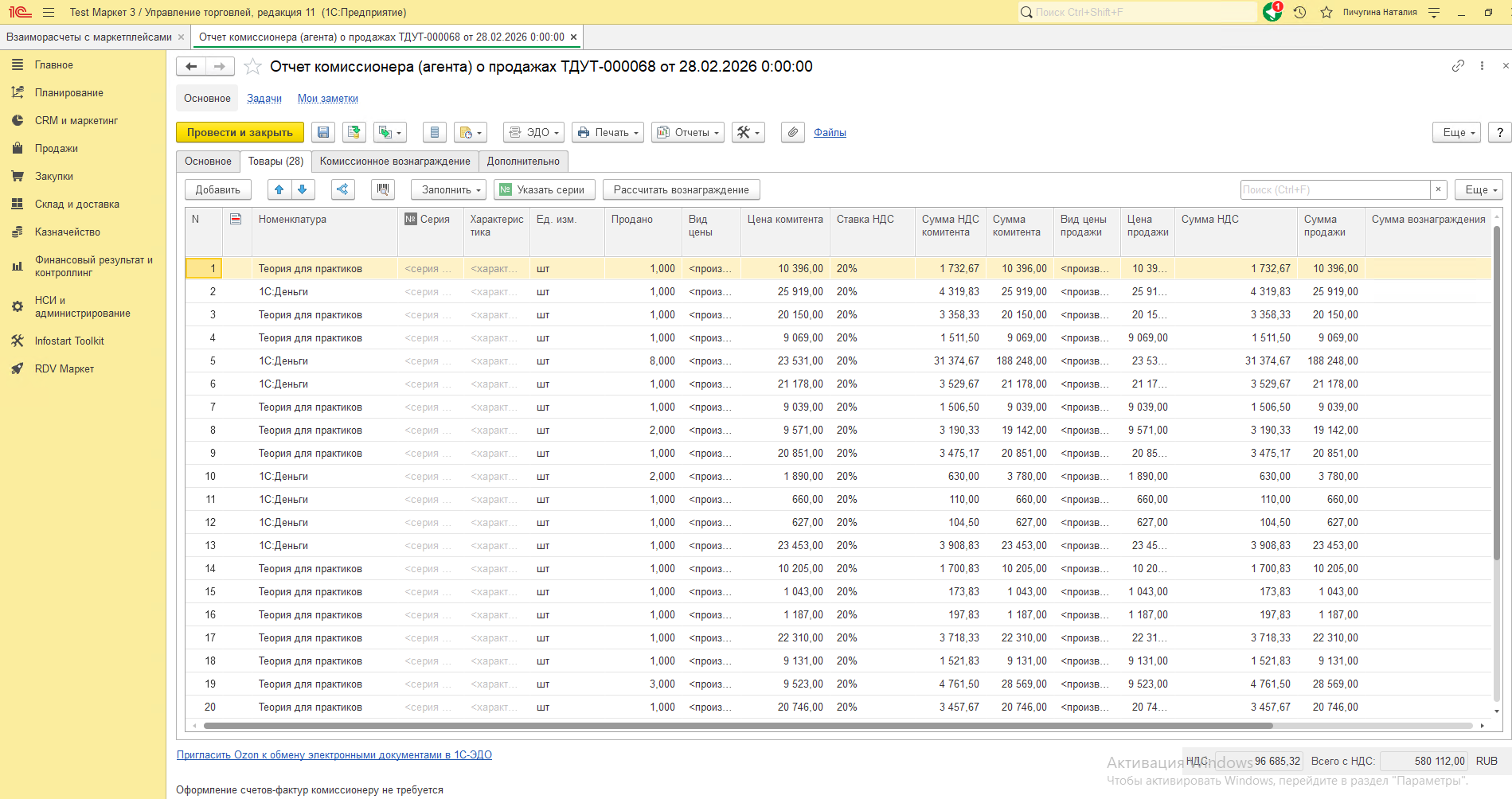Screen dimensions: 1512x799
Task: Click the paperclip attach files icon
Action: pos(792,133)
